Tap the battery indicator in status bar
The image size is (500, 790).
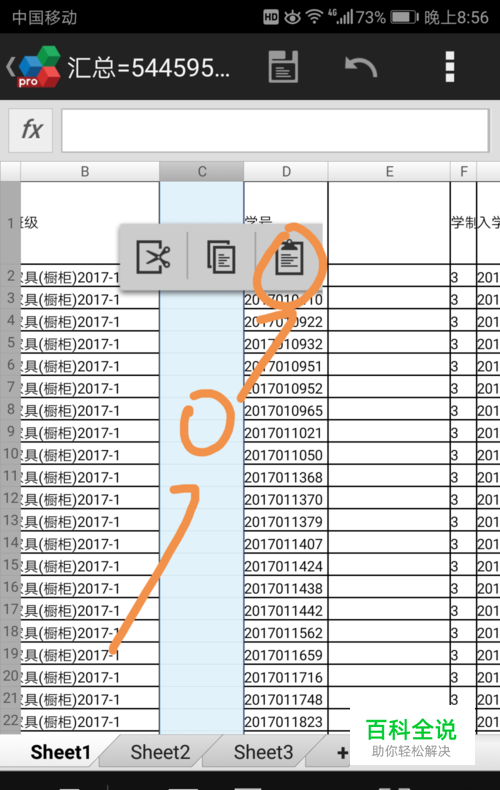[405, 17]
